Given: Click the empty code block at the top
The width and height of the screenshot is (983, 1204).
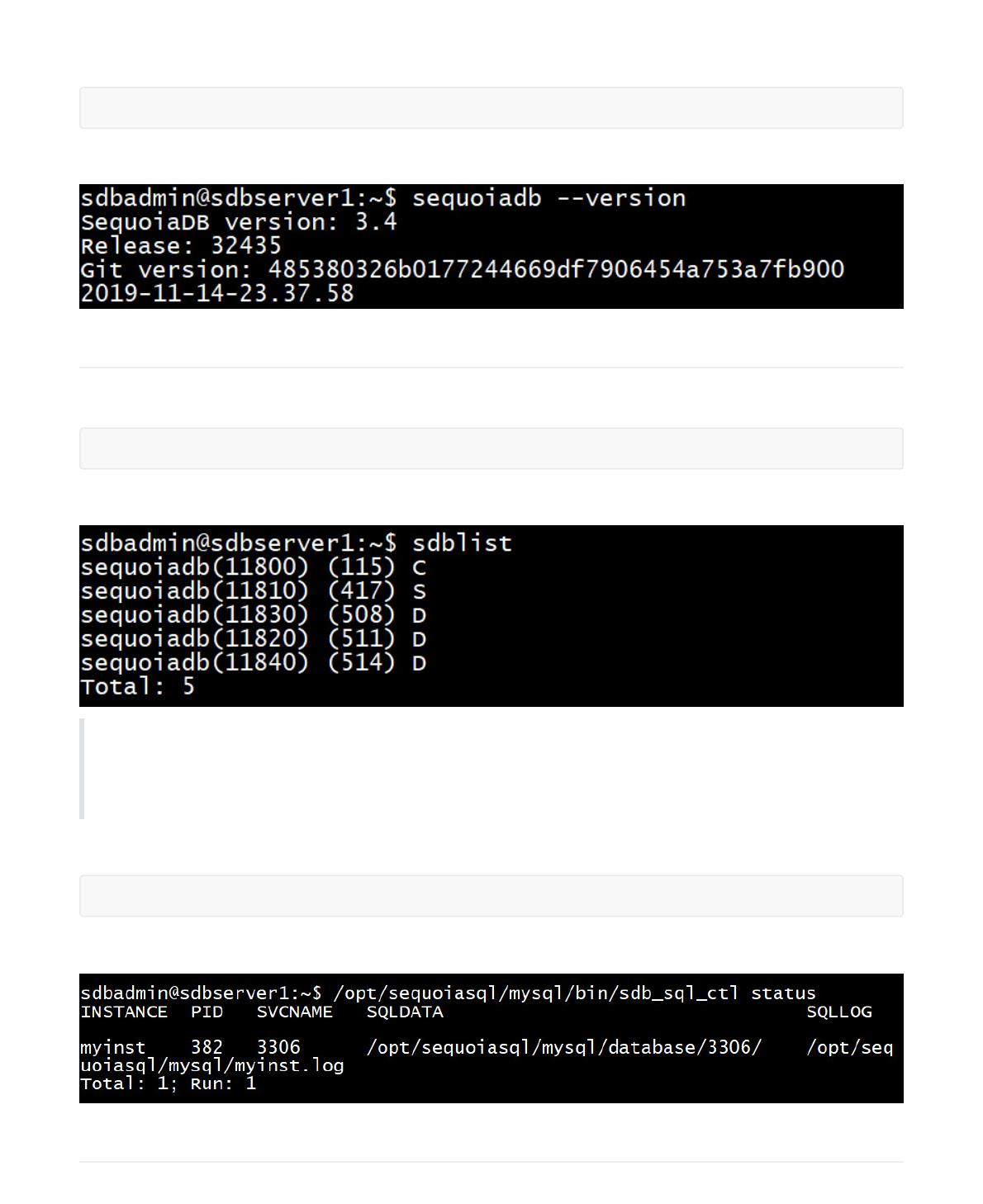Looking at the screenshot, I should [x=491, y=108].
